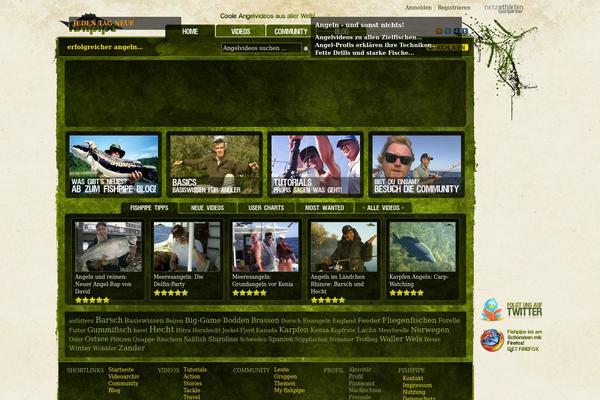Click the 'Folgt uns auf Twitter' text
This screenshot has width=600, height=400.
[524, 309]
